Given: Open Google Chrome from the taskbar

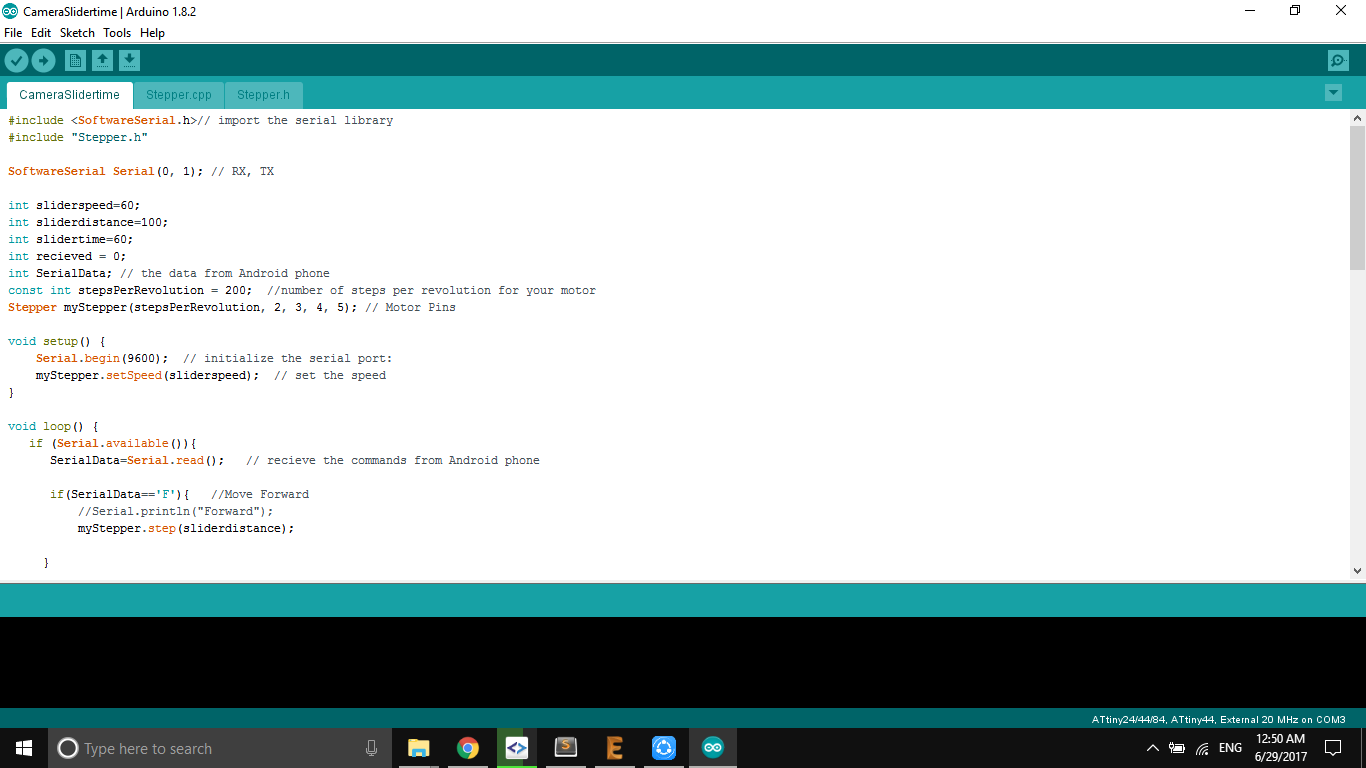Looking at the screenshot, I should coord(467,748).
